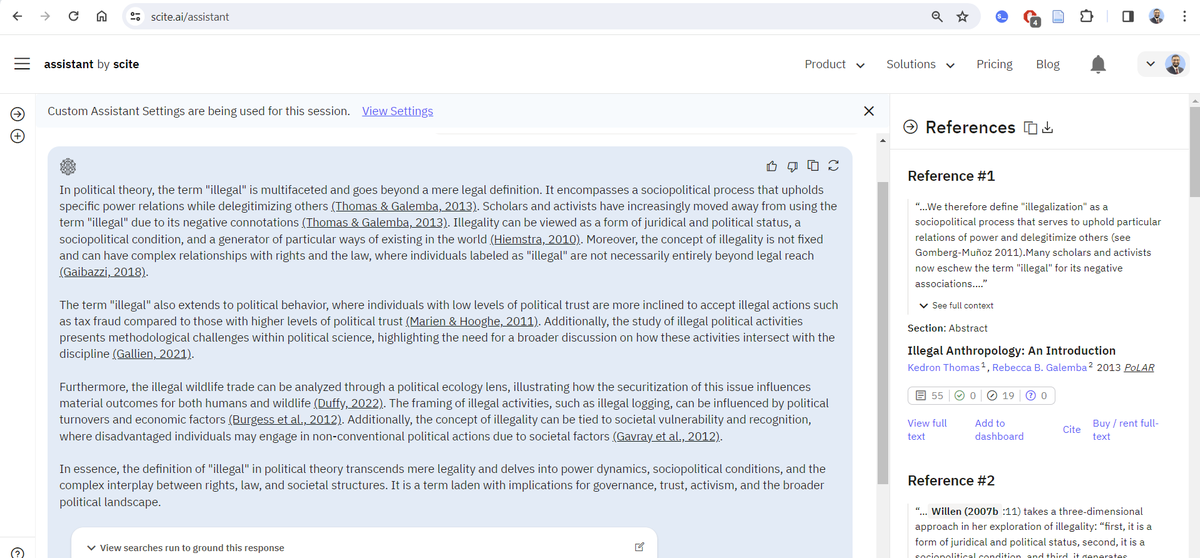The width and height of the screenshot is (1200, 558).
Task: Start a new chat with the plus-circle icon
Action: (17, 135)
